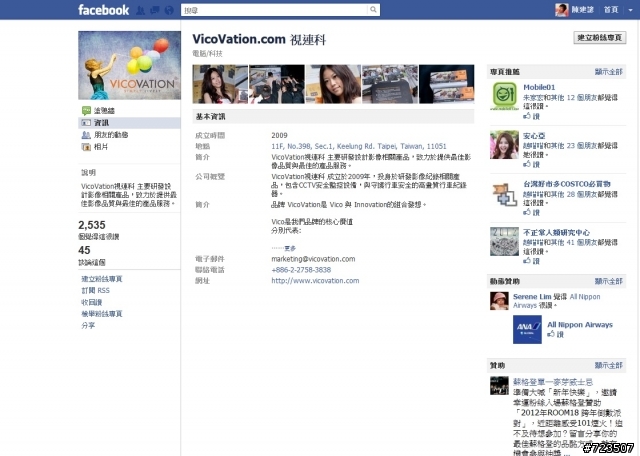The height and width of the screenshot is (456, 640).
Task: Click the search magnifier button
Action: click(x=373, y=10)
